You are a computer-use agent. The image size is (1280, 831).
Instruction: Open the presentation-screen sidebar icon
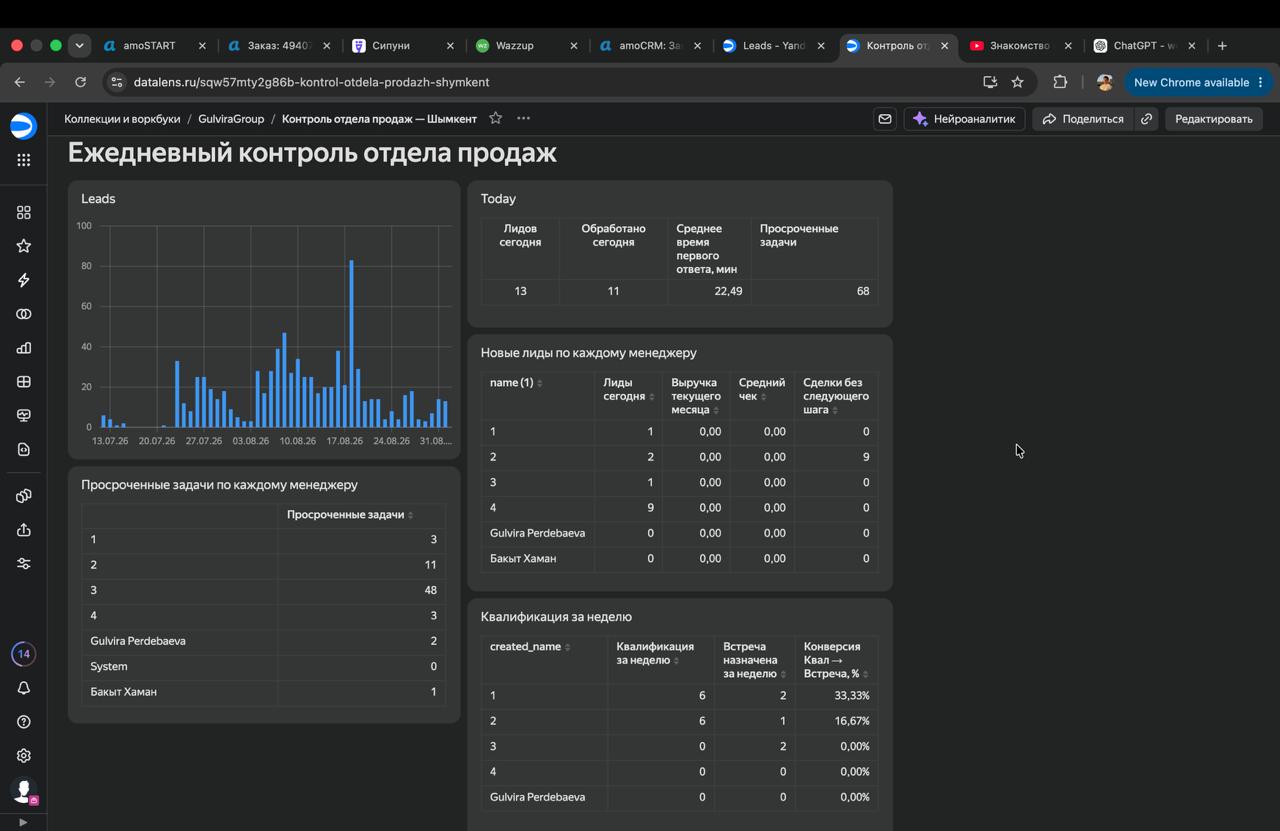23,416
